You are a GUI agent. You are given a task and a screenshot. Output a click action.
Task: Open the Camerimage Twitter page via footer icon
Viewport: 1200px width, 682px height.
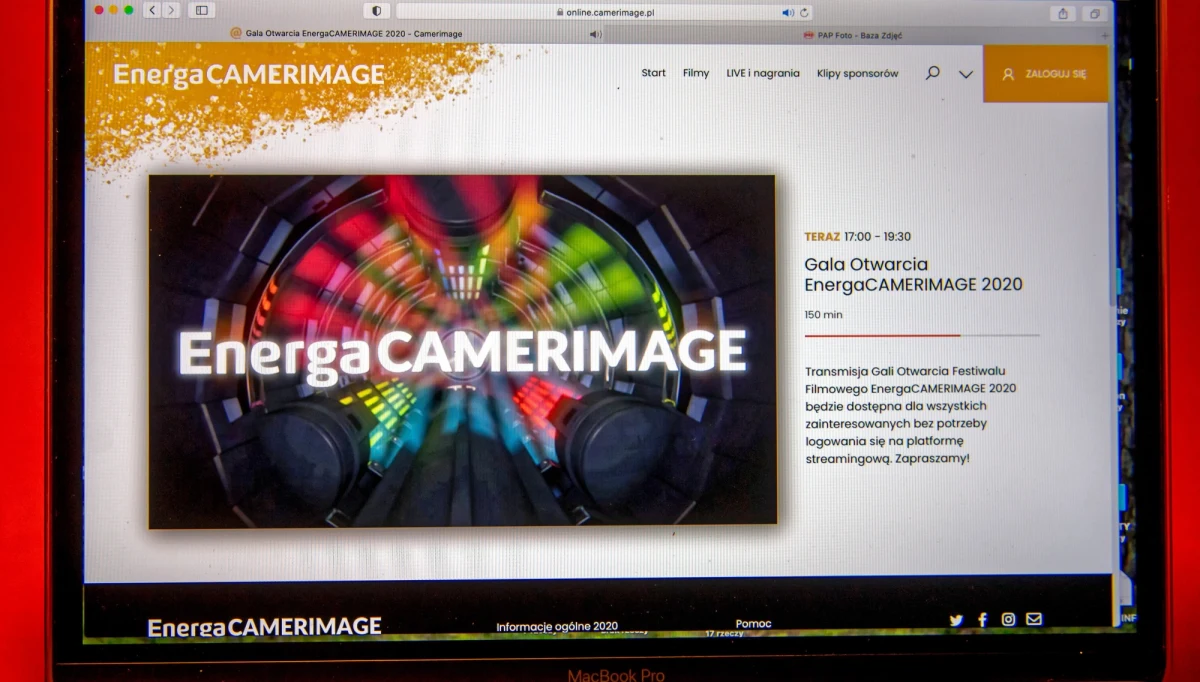[955, 620]
